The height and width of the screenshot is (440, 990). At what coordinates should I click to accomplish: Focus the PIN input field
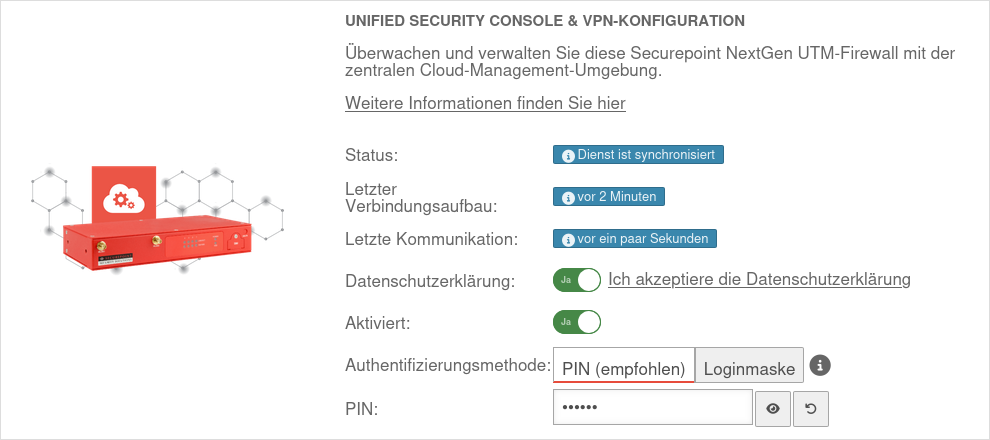pyautogui.click(x=652, y=409)
